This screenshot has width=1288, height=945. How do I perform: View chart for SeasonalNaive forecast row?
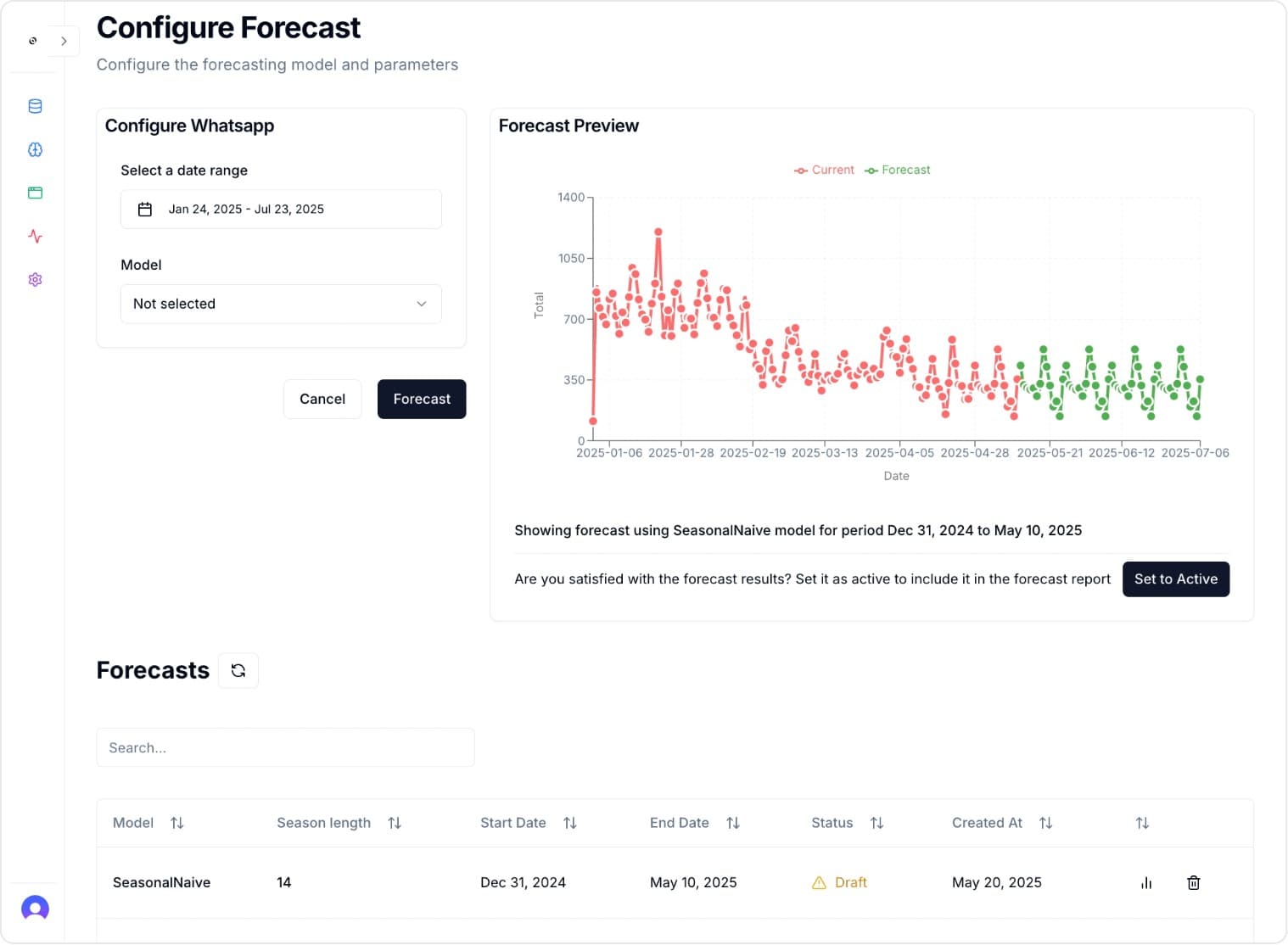pos(1146,882)
